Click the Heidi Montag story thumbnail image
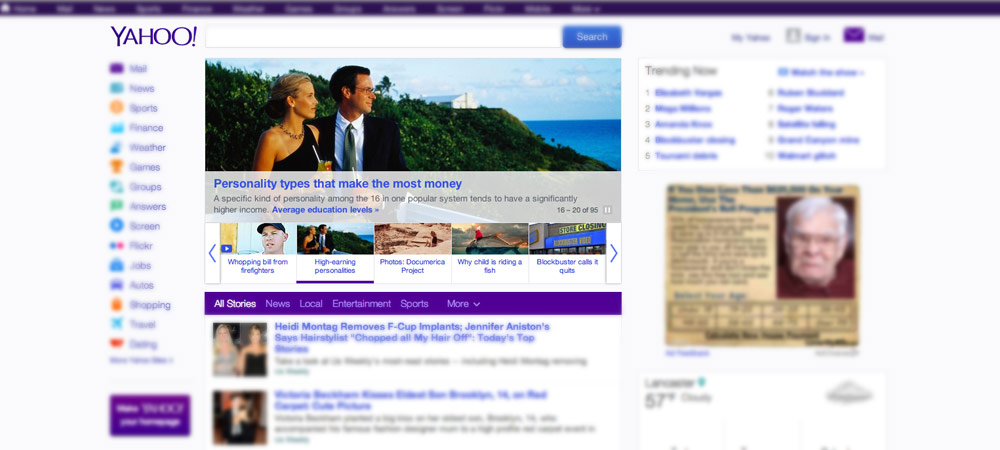Viewport: 1000px width, 450px height. point(240,349)
